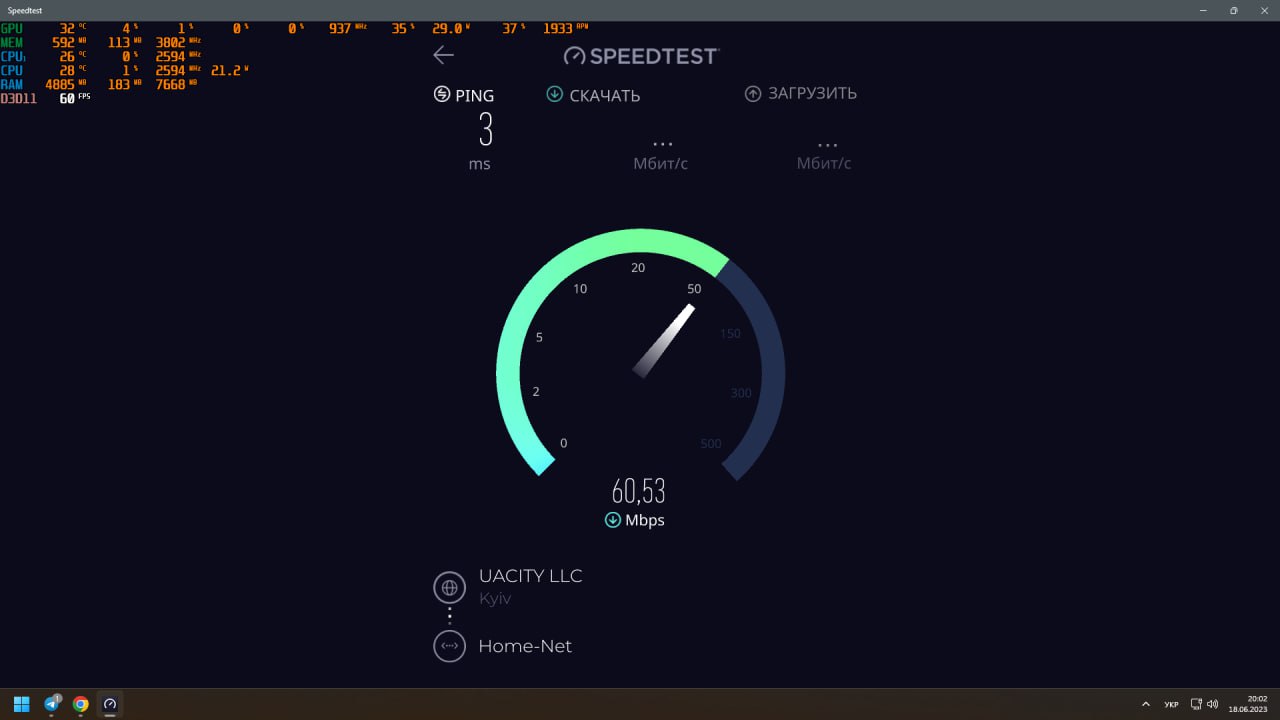Screen dimensions: 1280x720
Task: Click the D3D11 overlay label
Action: point(18,99)
